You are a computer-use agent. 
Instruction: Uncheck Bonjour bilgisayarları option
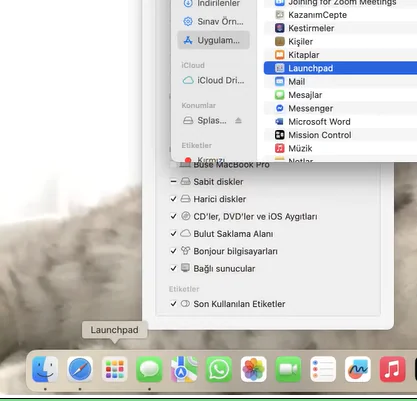point(173,251)
